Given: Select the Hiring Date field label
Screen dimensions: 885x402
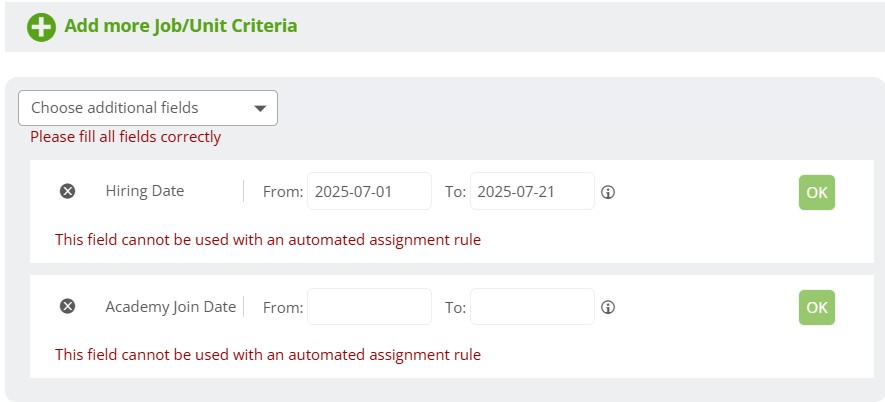Looking at the screenshot, I should (144, 191).
